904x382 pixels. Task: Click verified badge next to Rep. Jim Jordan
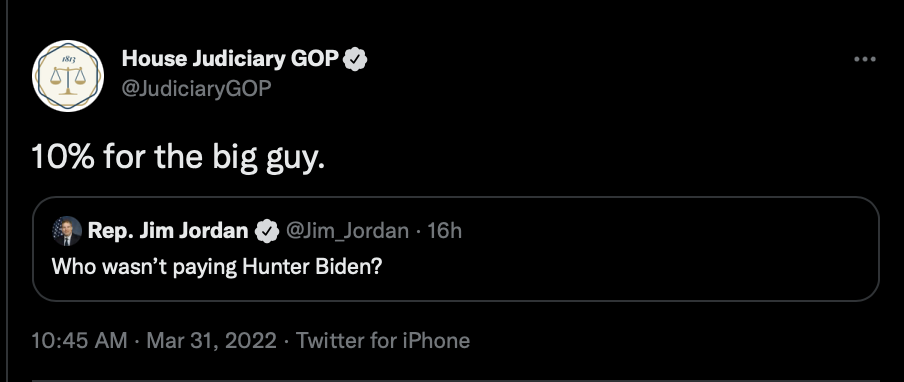click(x=267, y=231)
